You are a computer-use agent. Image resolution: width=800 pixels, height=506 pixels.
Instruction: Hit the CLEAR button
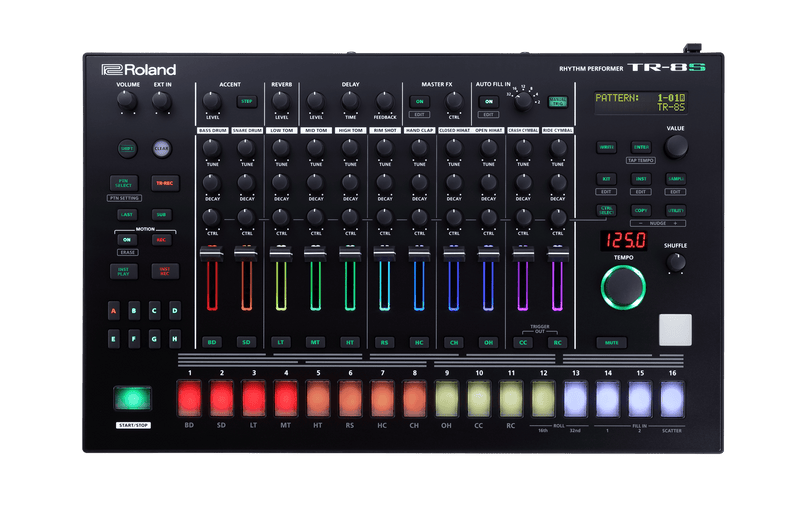tap(162, 148)
